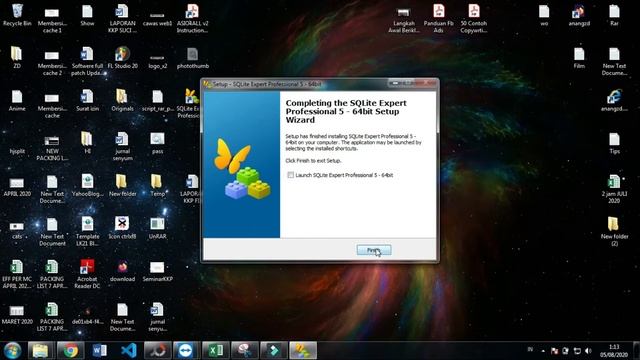Viewport: 640px width, 360px height.
Task: Open Google Chrome from the taskbar
Action: coord(70,351)
